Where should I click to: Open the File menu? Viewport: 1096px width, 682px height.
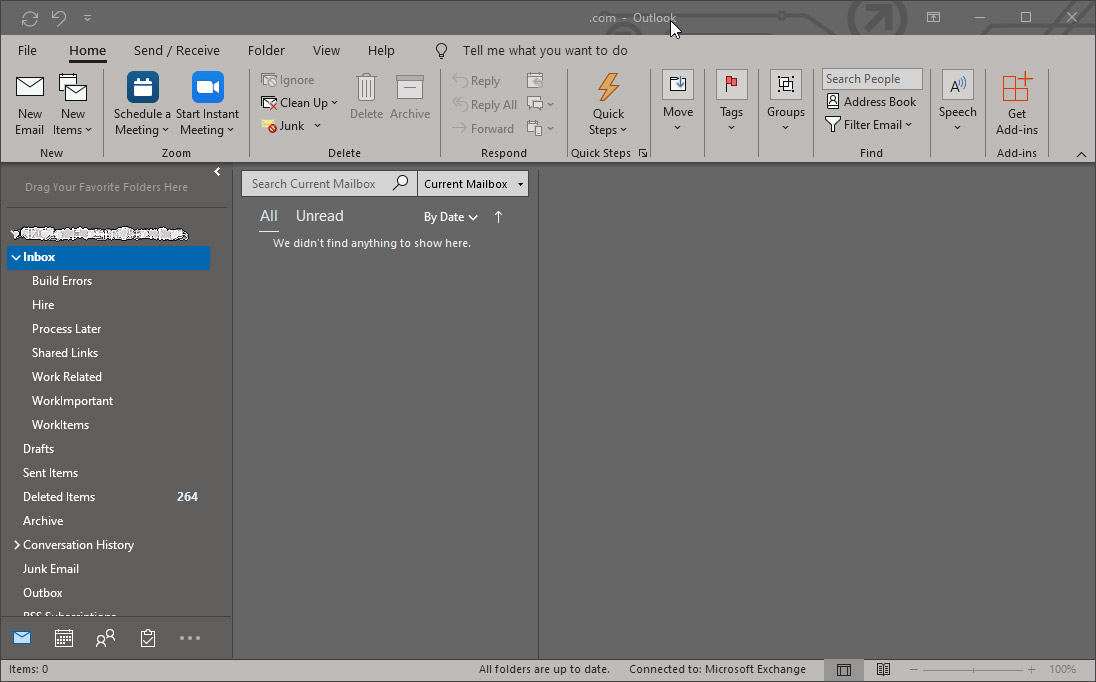27,50
